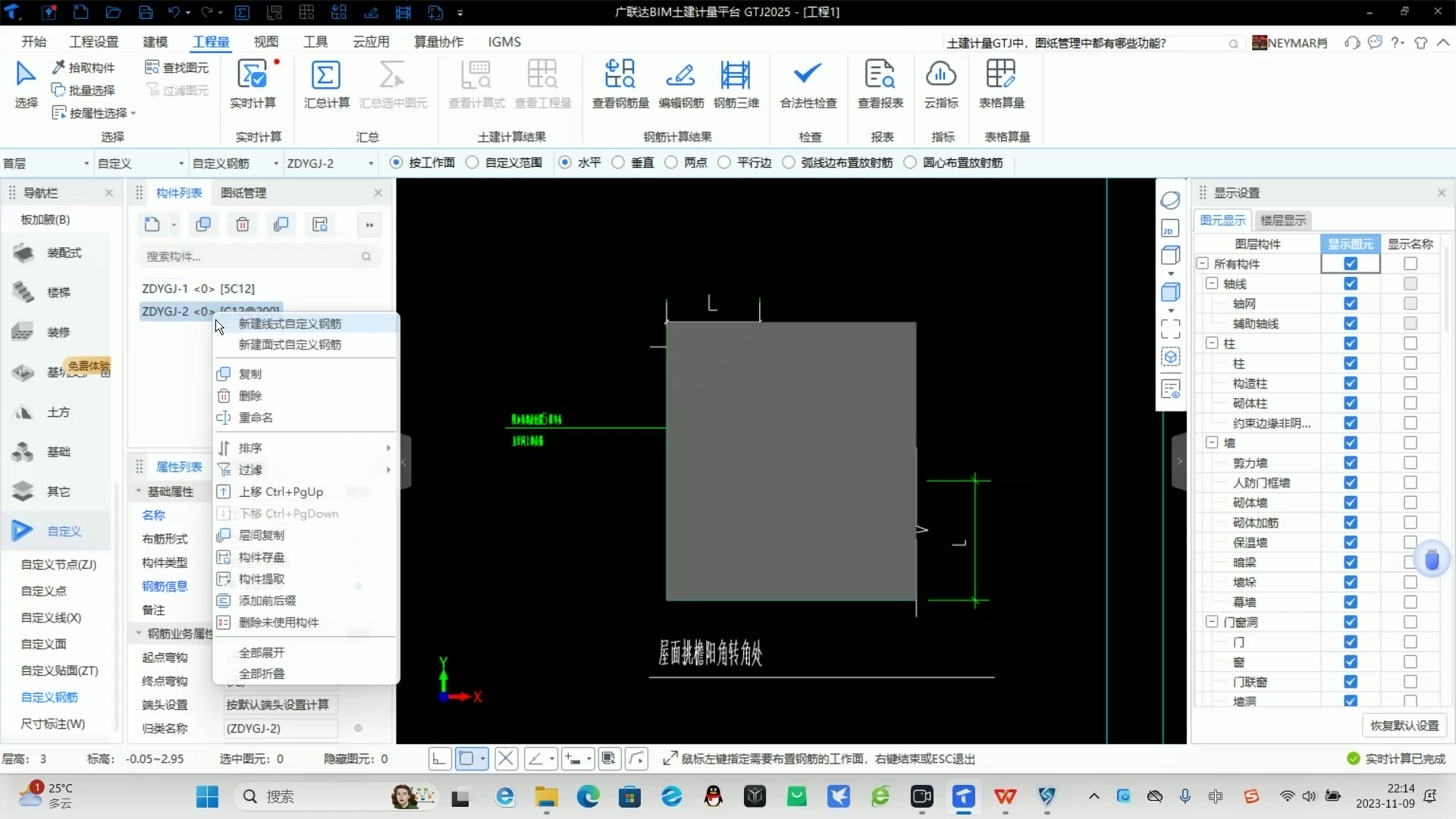Open 查看钢筋量 tool in ribbon
The image size is (1456, 819).
pyautogui.click(x=620, y=76)
